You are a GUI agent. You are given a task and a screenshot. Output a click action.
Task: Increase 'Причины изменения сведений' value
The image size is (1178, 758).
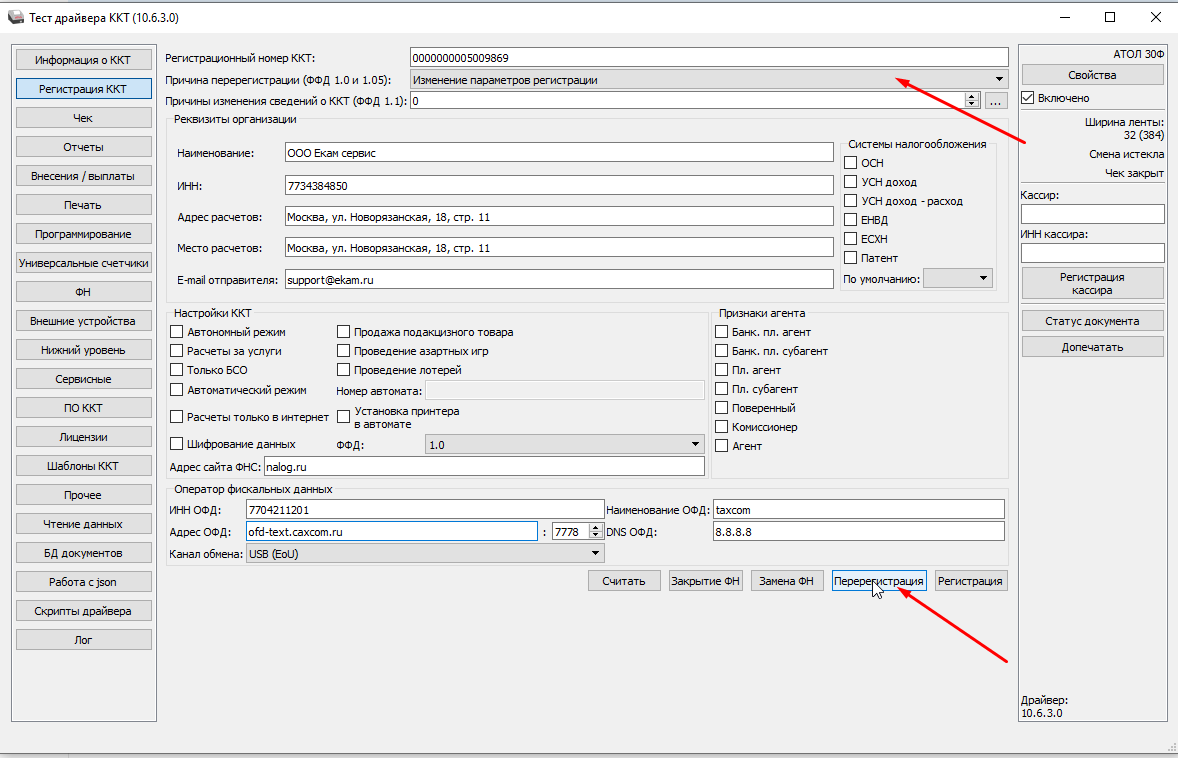pos(972,96)
